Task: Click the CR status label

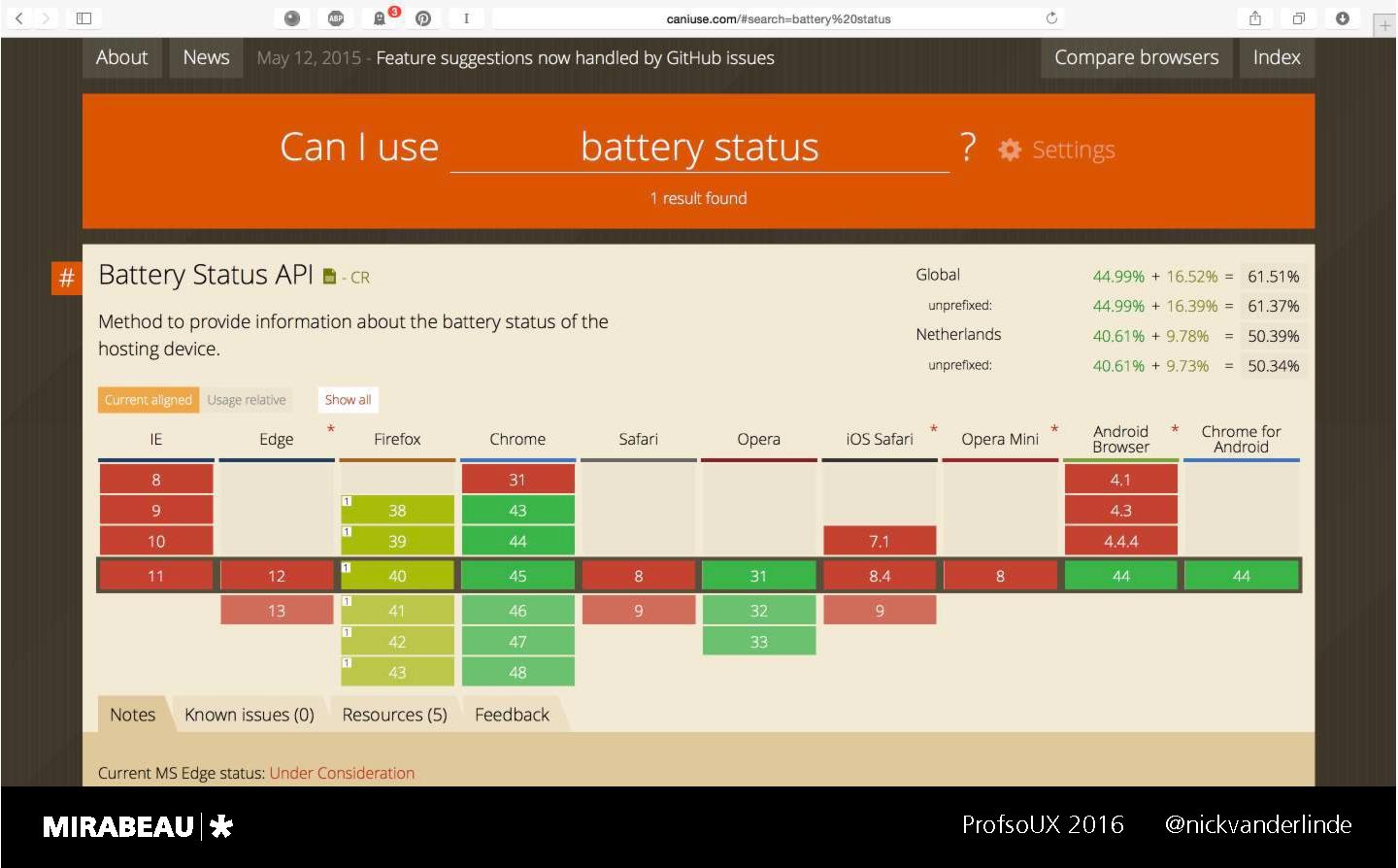Action: tap(360, 278)
